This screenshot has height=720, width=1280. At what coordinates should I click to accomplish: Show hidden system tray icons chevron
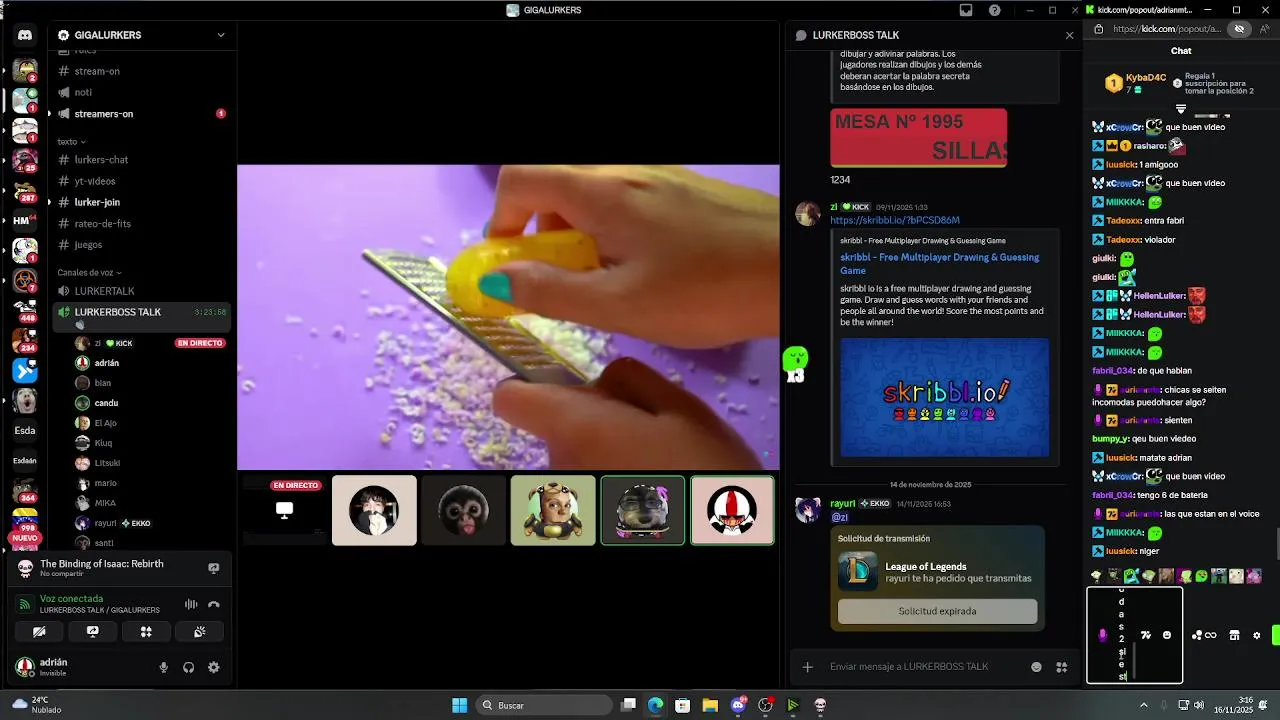(1144, 705)
